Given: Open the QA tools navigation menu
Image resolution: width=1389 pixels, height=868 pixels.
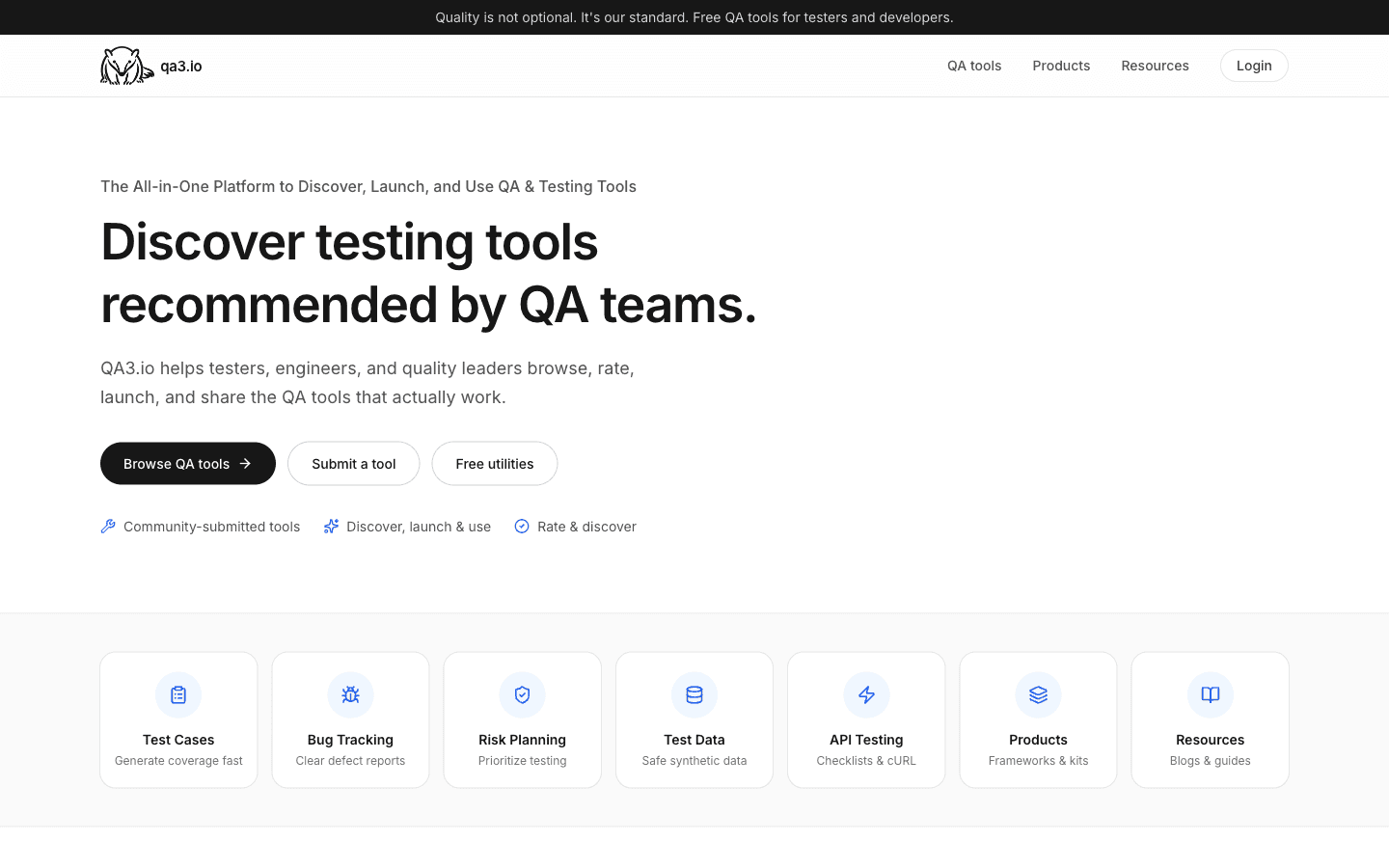Looking at the screenshot, I should (x=974, y=66).
